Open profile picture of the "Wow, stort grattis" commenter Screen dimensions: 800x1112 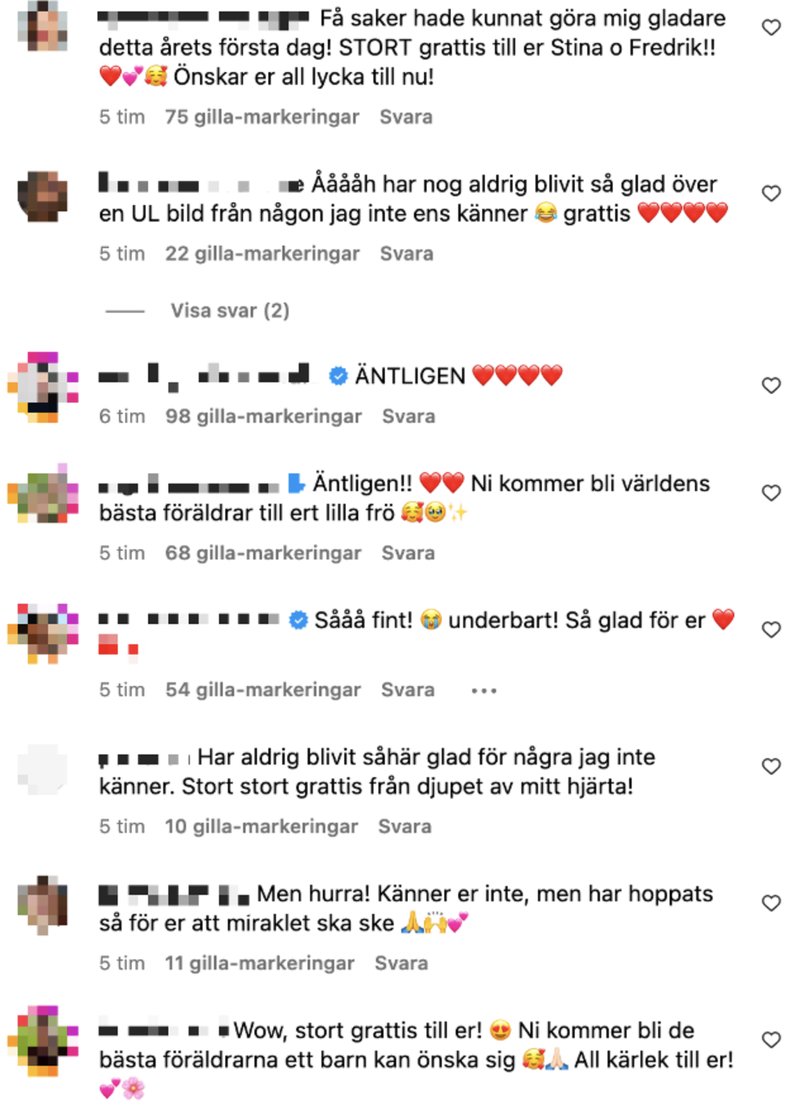pyautogui.click(x=43, y=1041)
